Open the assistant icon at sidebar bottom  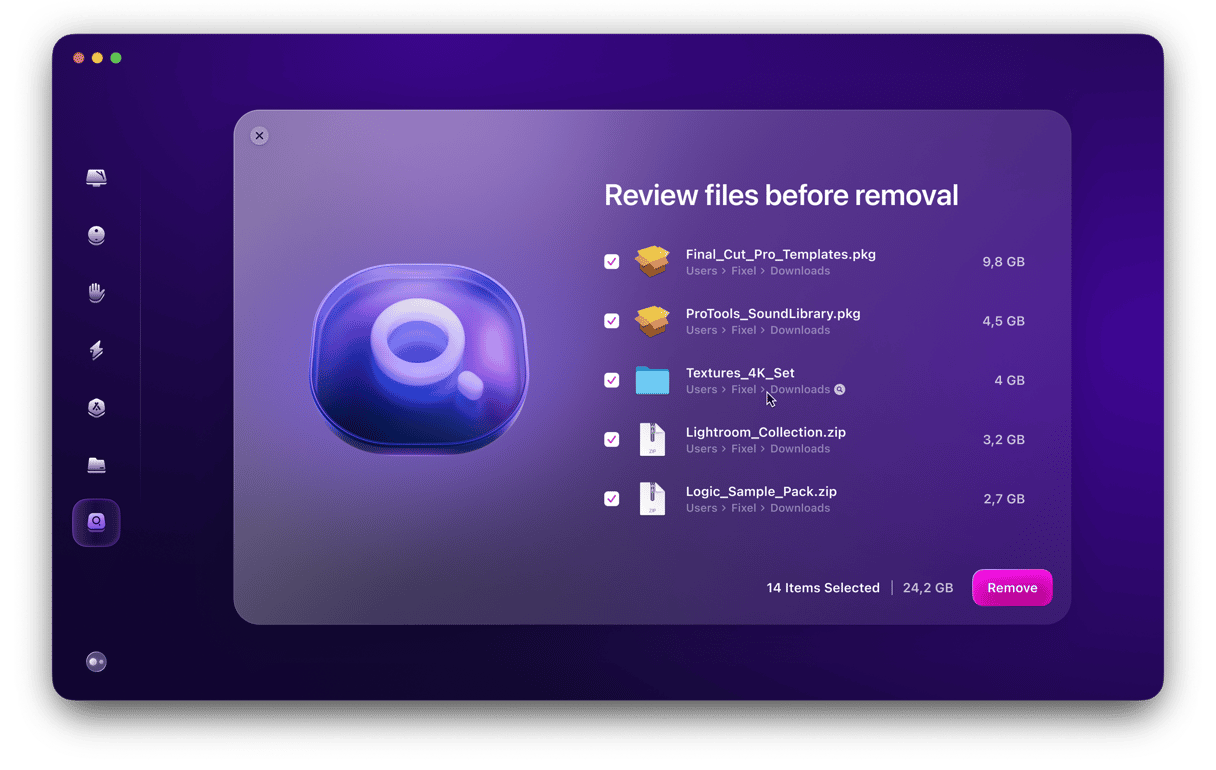[96, 662]
